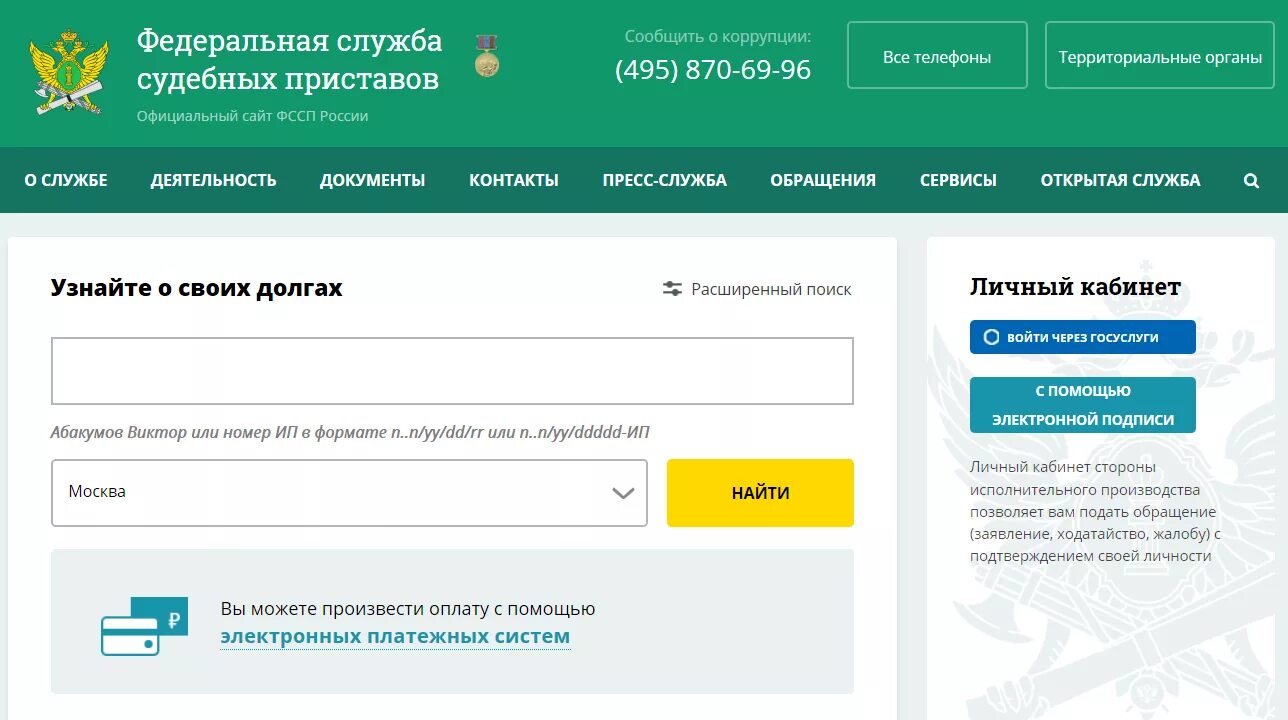Viewport: 1288px width, 720px height.
Task: Click the advanced search filter icon
Action: click(x=672, y=289)
